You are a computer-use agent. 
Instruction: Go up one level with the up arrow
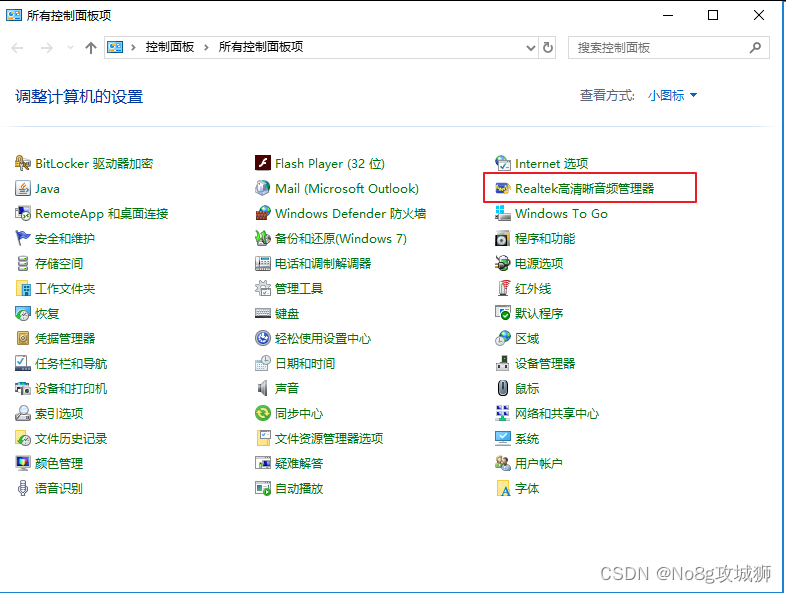(91, 48)
